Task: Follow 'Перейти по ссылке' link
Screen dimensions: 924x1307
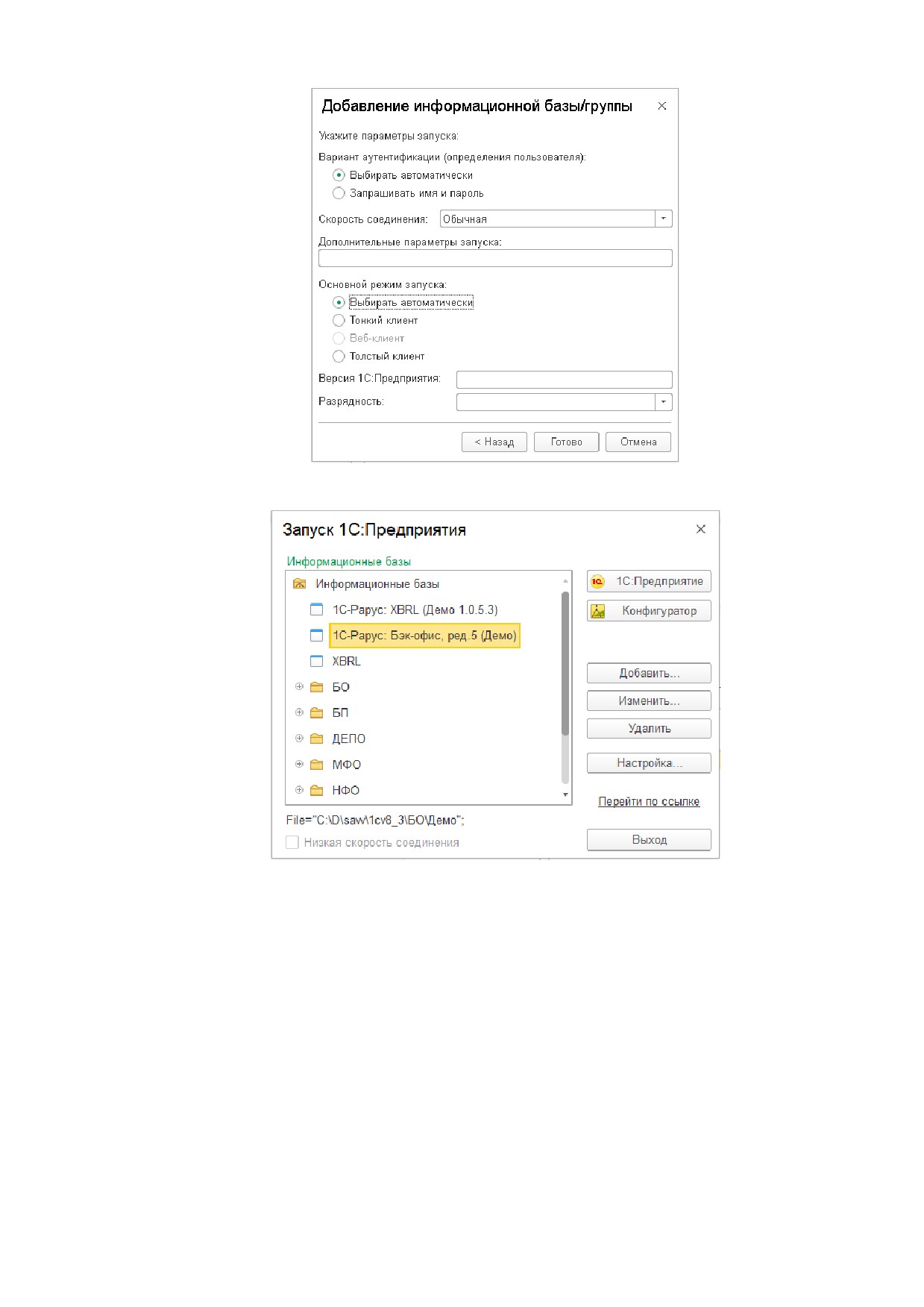Action: tap(649, 802)
